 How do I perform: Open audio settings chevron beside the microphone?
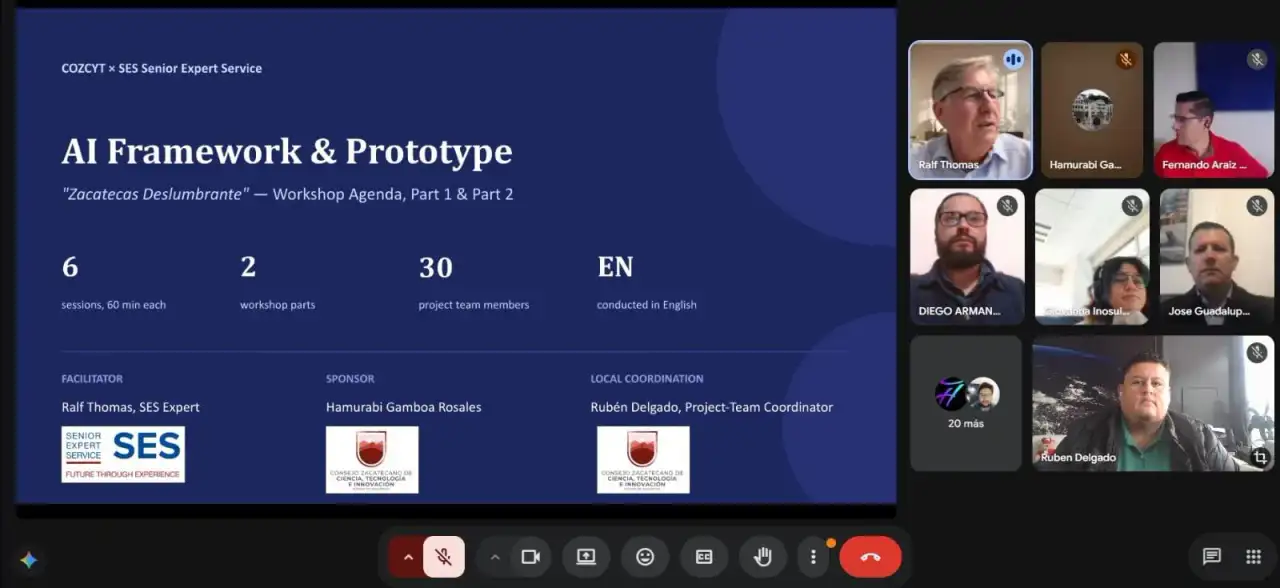[x=407, y=557]
